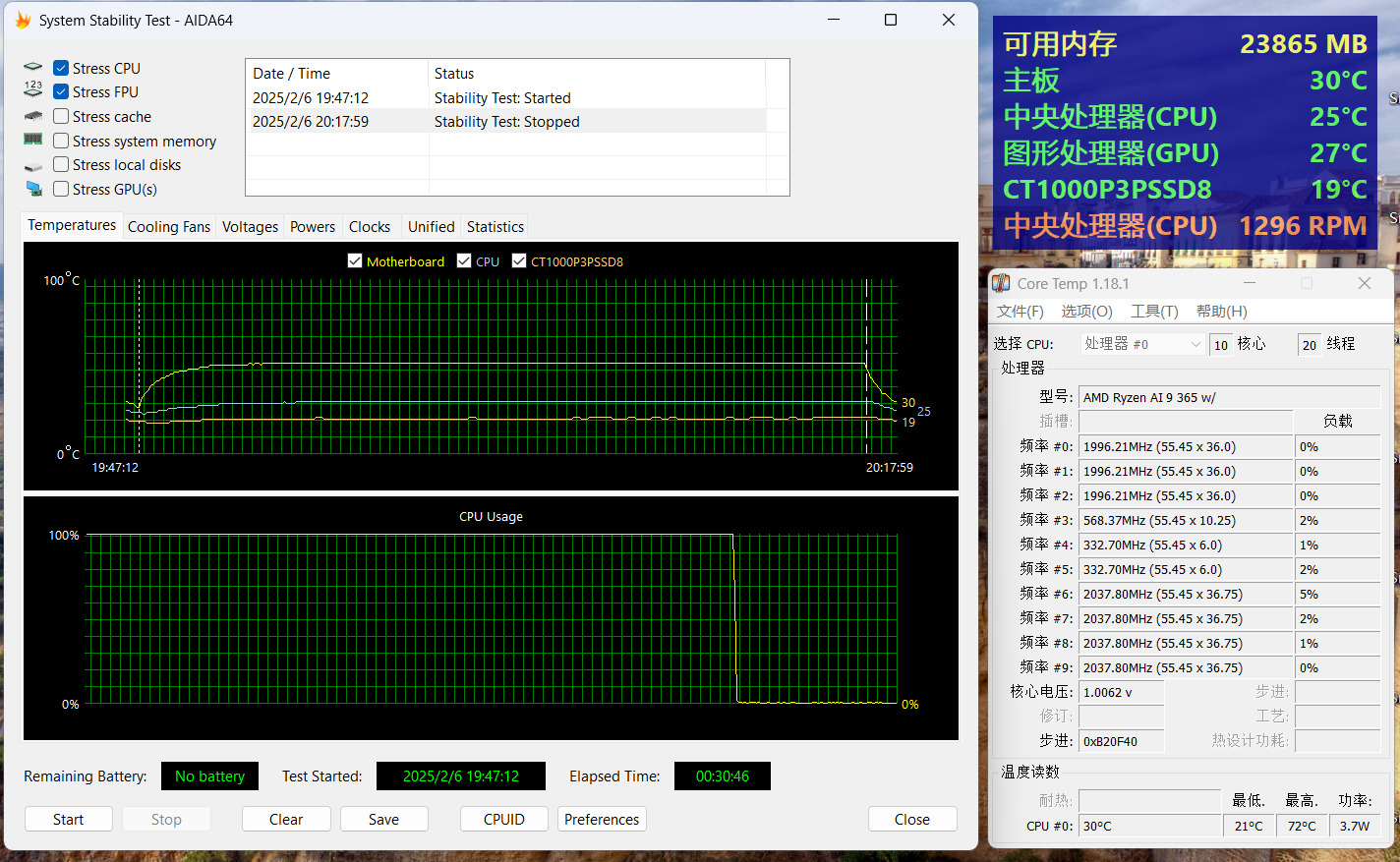This screenshot has width=1400, height=862.
Task: Open the Statistics tab
Action: pos(496,226)
